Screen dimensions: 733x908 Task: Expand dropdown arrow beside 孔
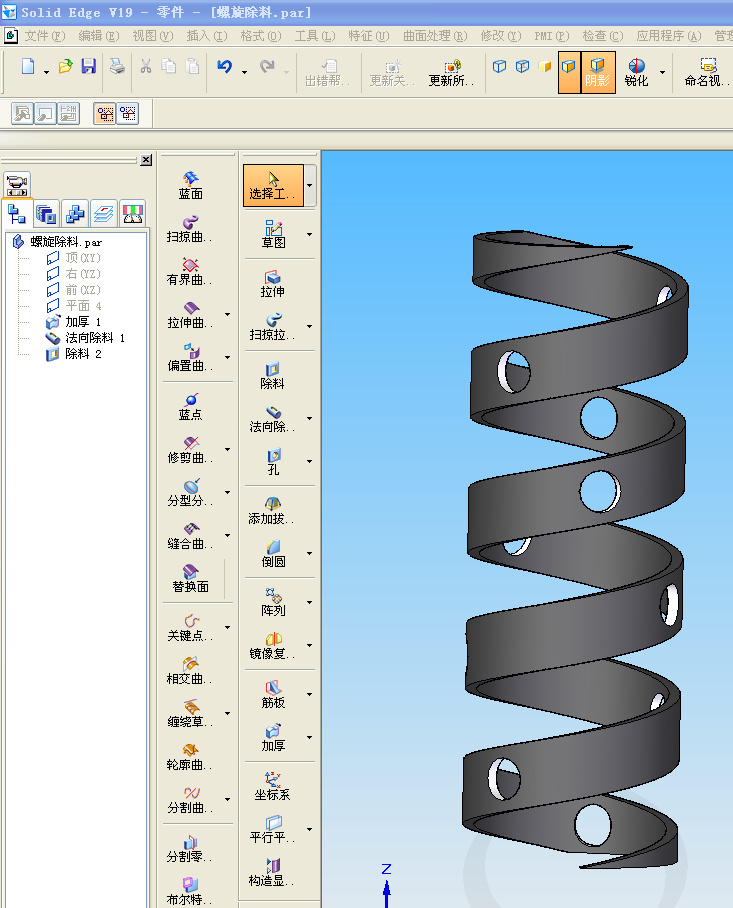click(x=309, y=462)
